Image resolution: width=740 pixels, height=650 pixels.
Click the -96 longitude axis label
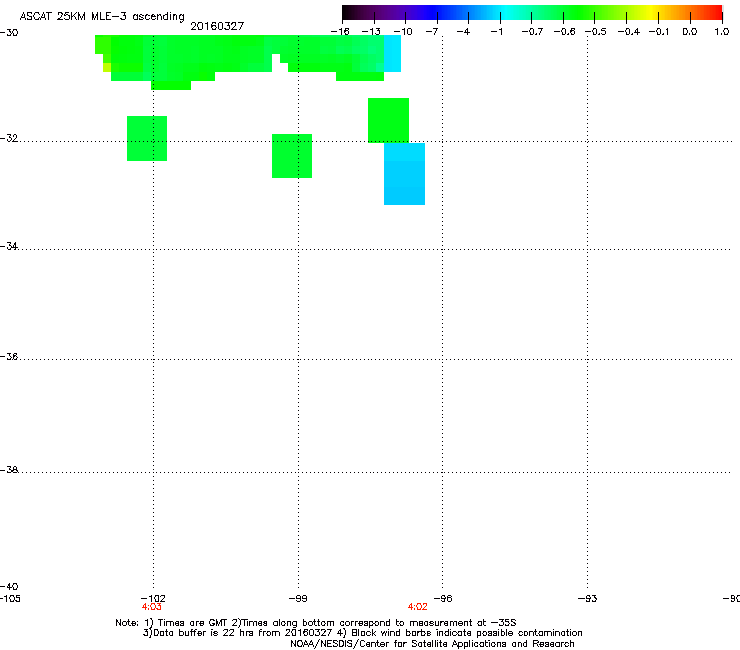[x=443, y=598]
